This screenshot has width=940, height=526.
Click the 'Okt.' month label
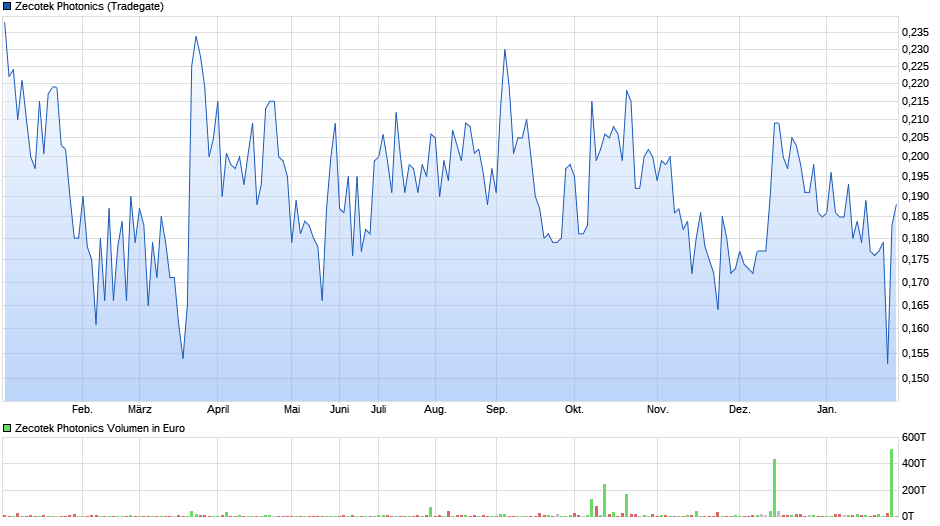tap(574, 410)
